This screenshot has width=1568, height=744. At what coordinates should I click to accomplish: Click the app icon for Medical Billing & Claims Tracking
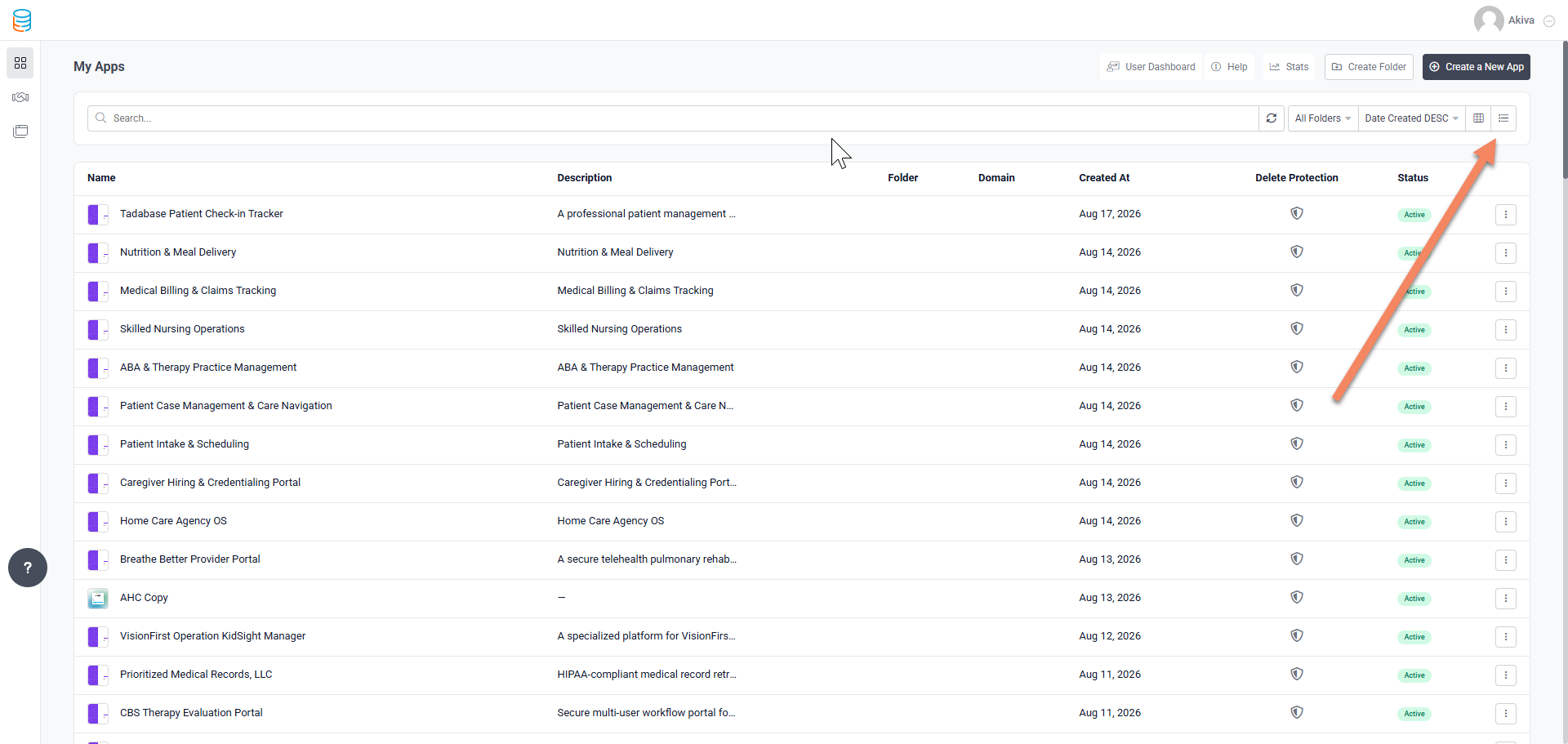click(x=98, y=292)
